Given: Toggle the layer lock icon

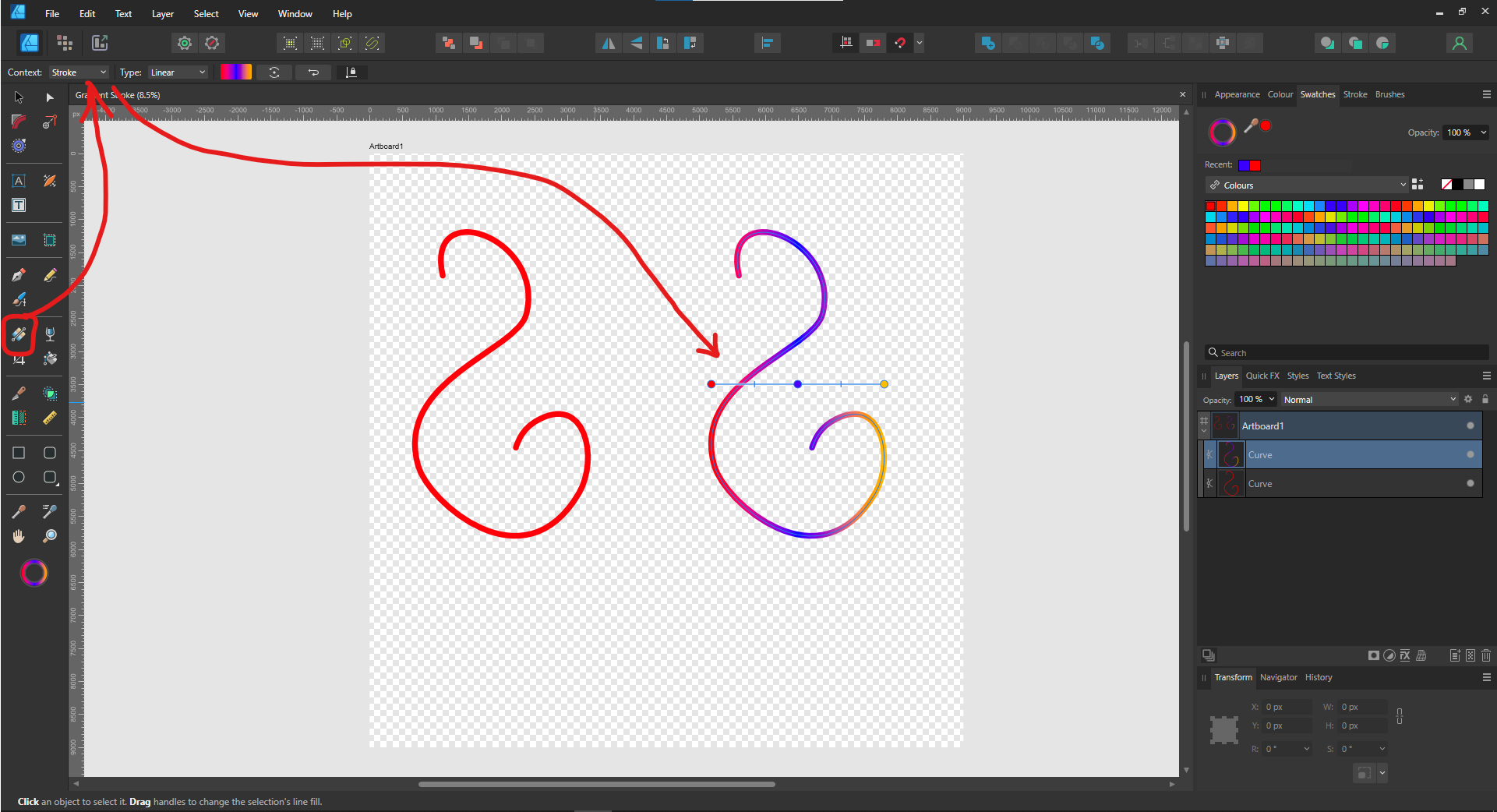Looking at the screenshot, I should click(x=1485, y=399).
